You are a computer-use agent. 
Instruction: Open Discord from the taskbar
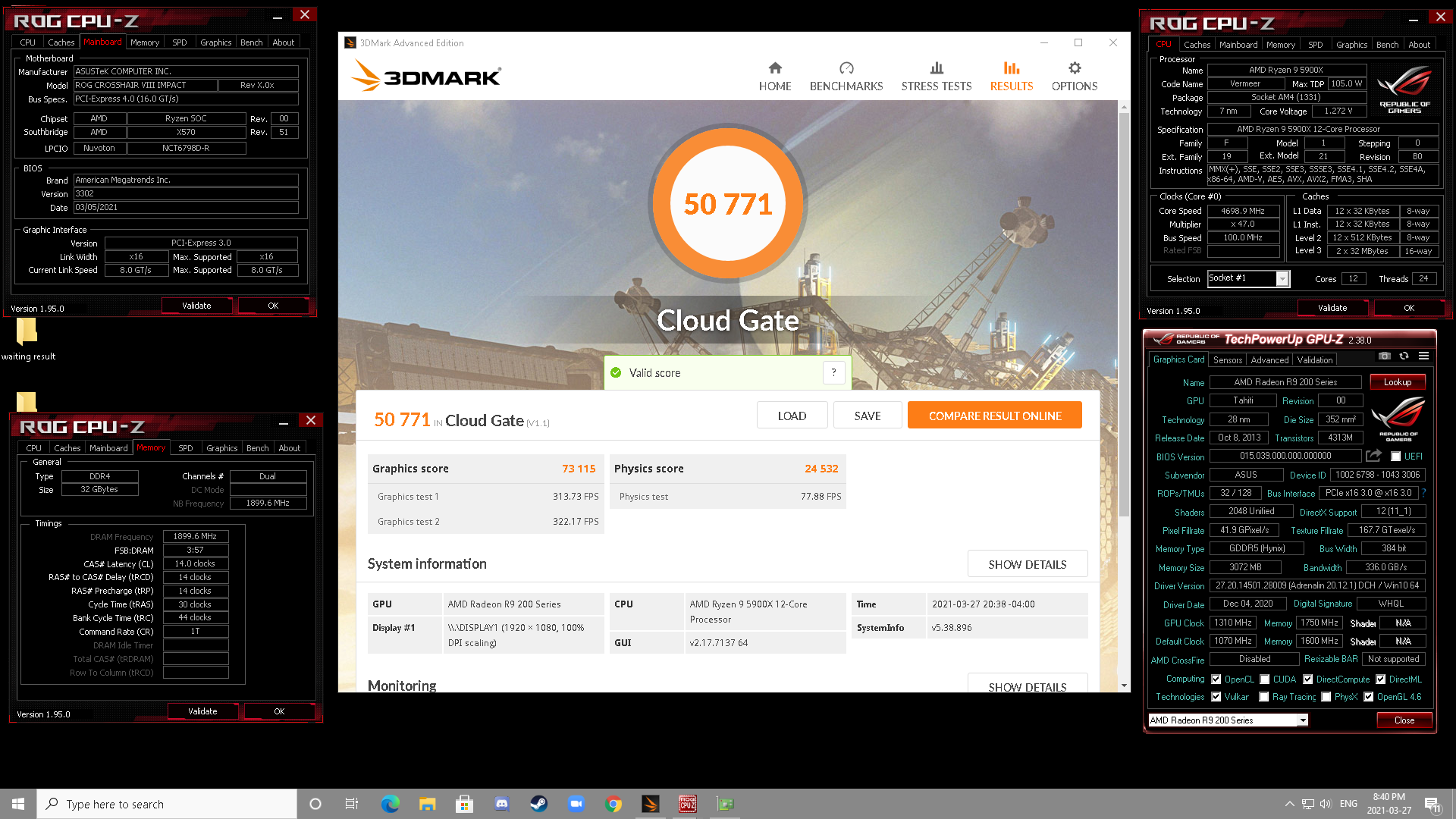(501, 804)
